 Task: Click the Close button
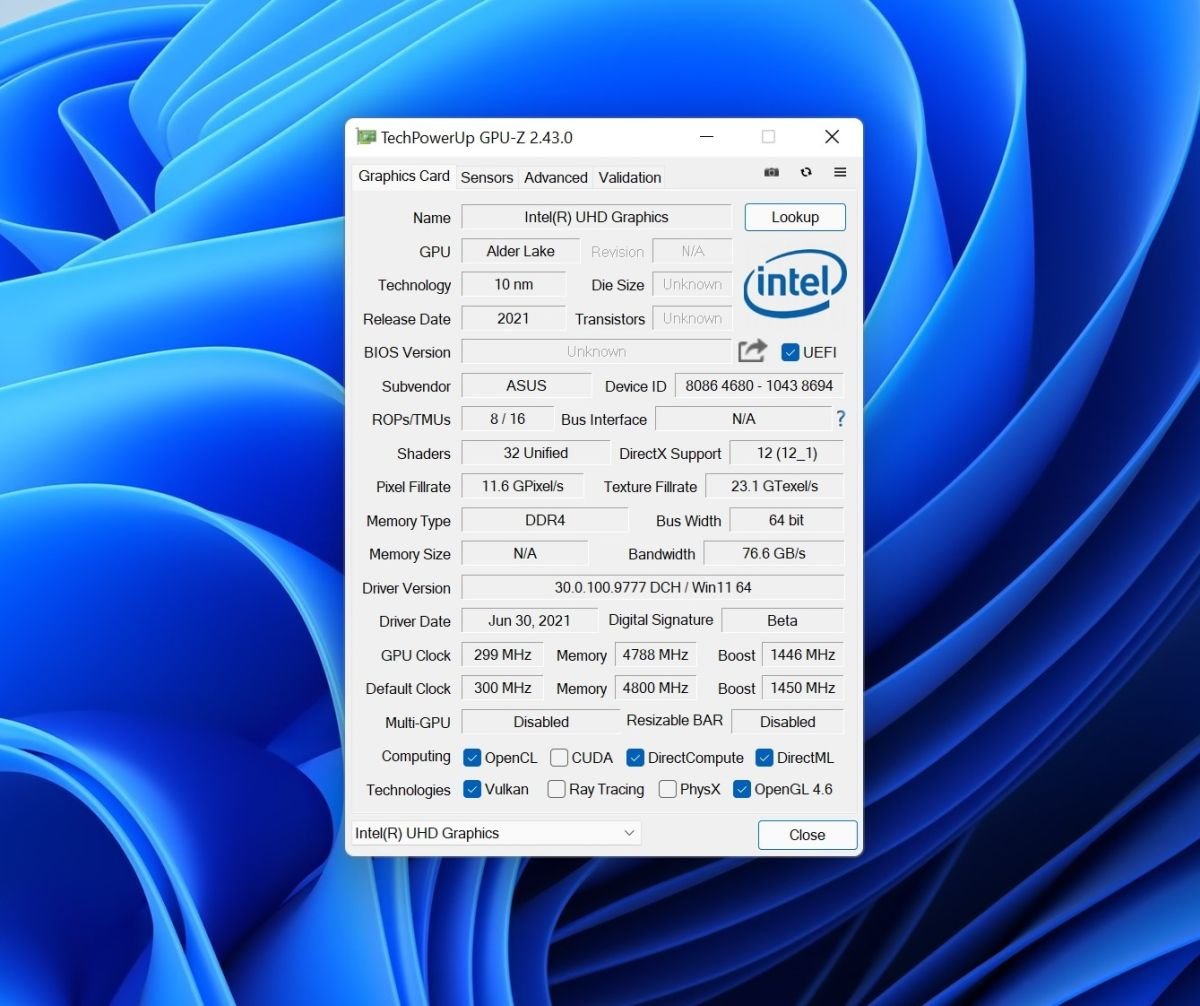pos(807,835)
